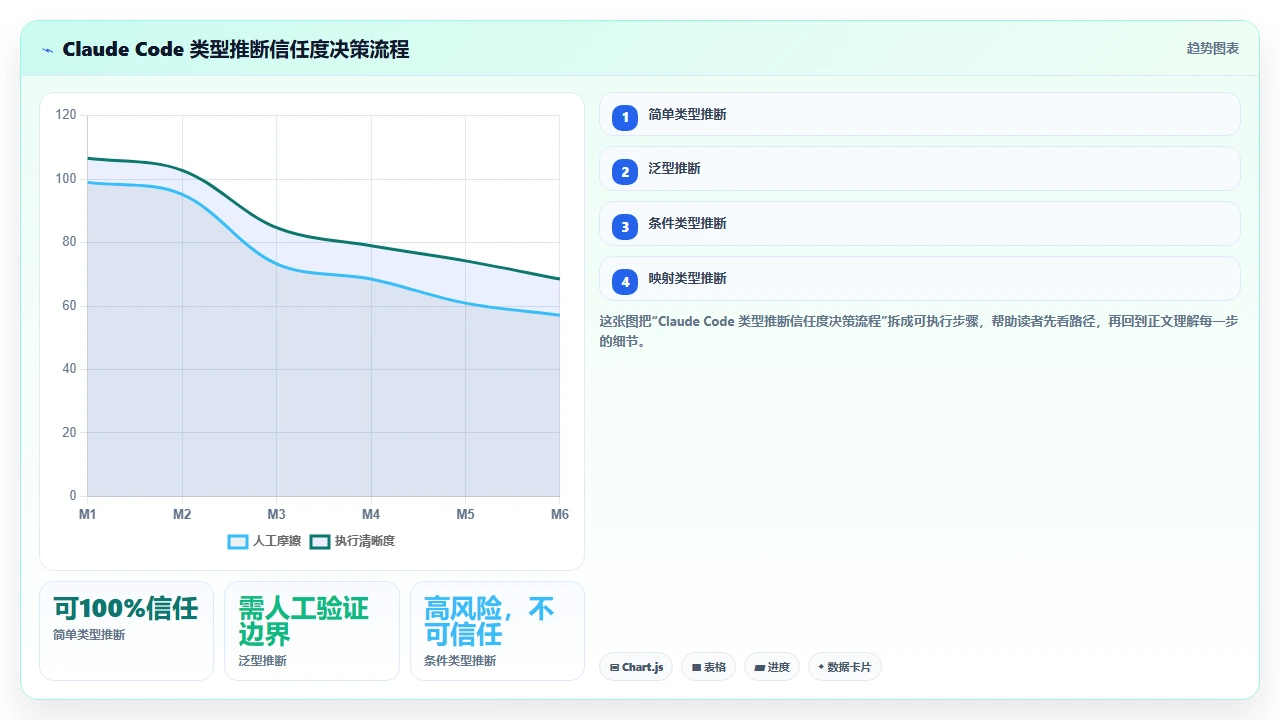Open the 泛型推断 step row

point(919,168)
